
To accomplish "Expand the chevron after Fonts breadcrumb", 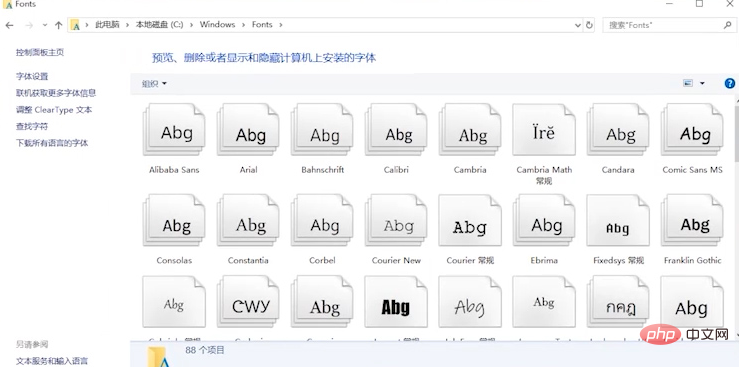I will click(281, 24).
